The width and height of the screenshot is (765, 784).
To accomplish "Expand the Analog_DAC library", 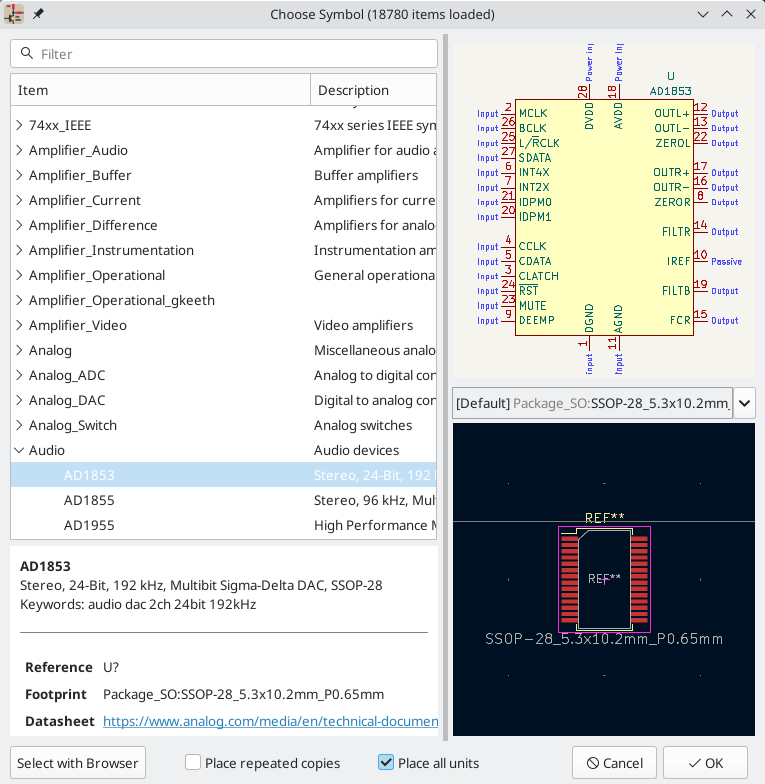I will tap(19, 400).
